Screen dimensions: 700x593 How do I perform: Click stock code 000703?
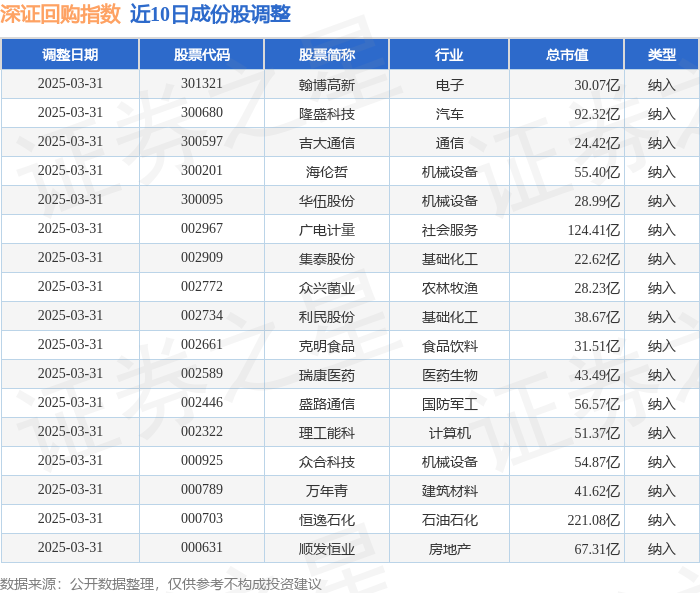click(202, 519)
